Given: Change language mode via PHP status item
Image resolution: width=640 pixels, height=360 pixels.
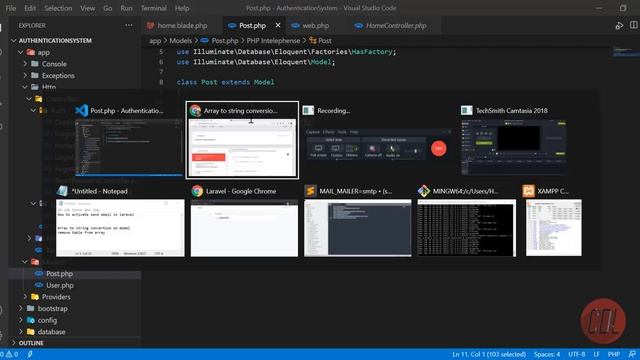Looking at the screenshot, I should (x=613, y=354).
